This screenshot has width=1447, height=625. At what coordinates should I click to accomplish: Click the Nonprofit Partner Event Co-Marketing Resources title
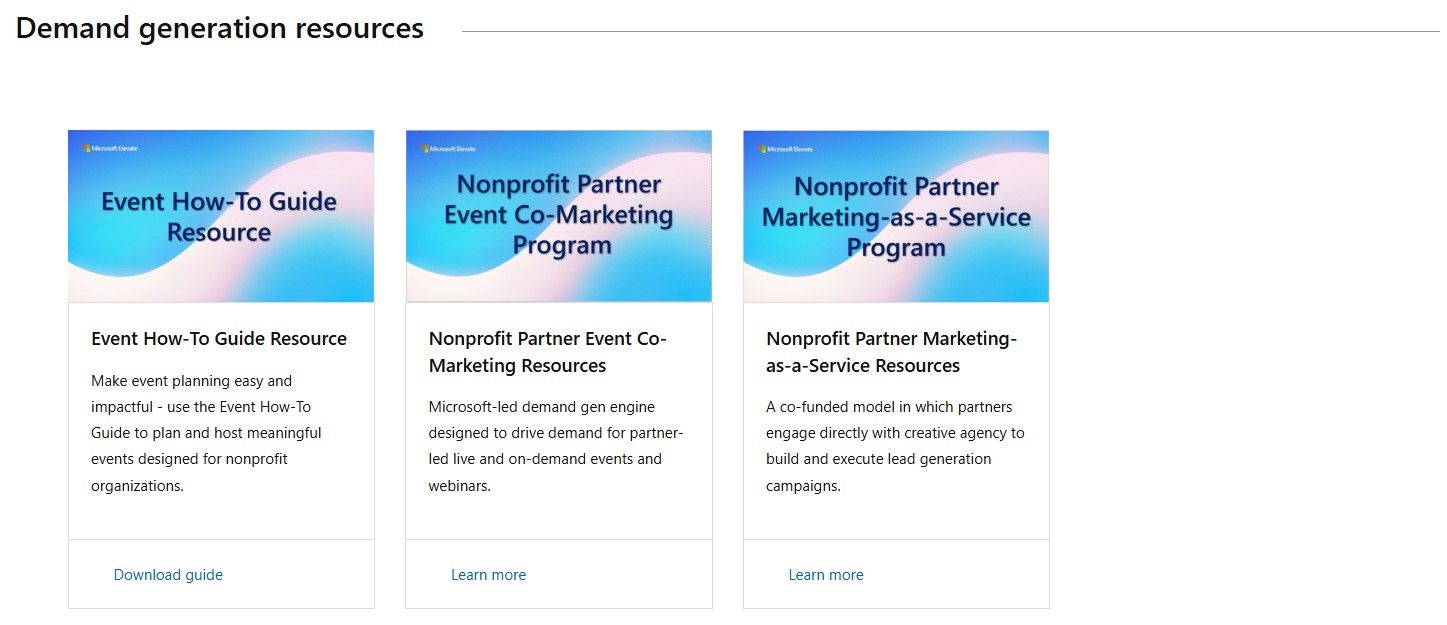click(x=547, y=352)
